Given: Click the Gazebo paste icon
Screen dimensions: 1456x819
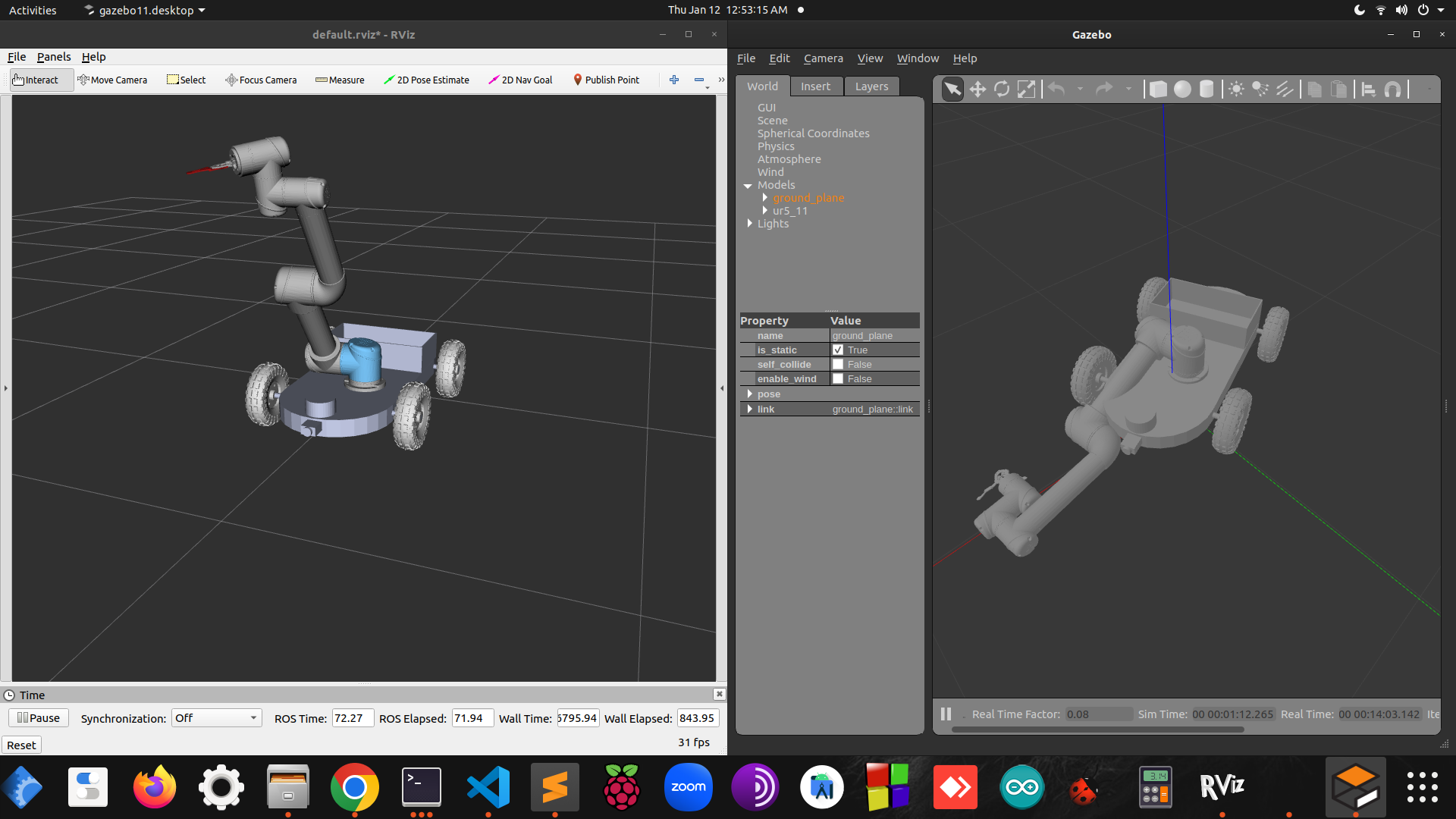Looking at the screenshot, I should [1339, 89].
